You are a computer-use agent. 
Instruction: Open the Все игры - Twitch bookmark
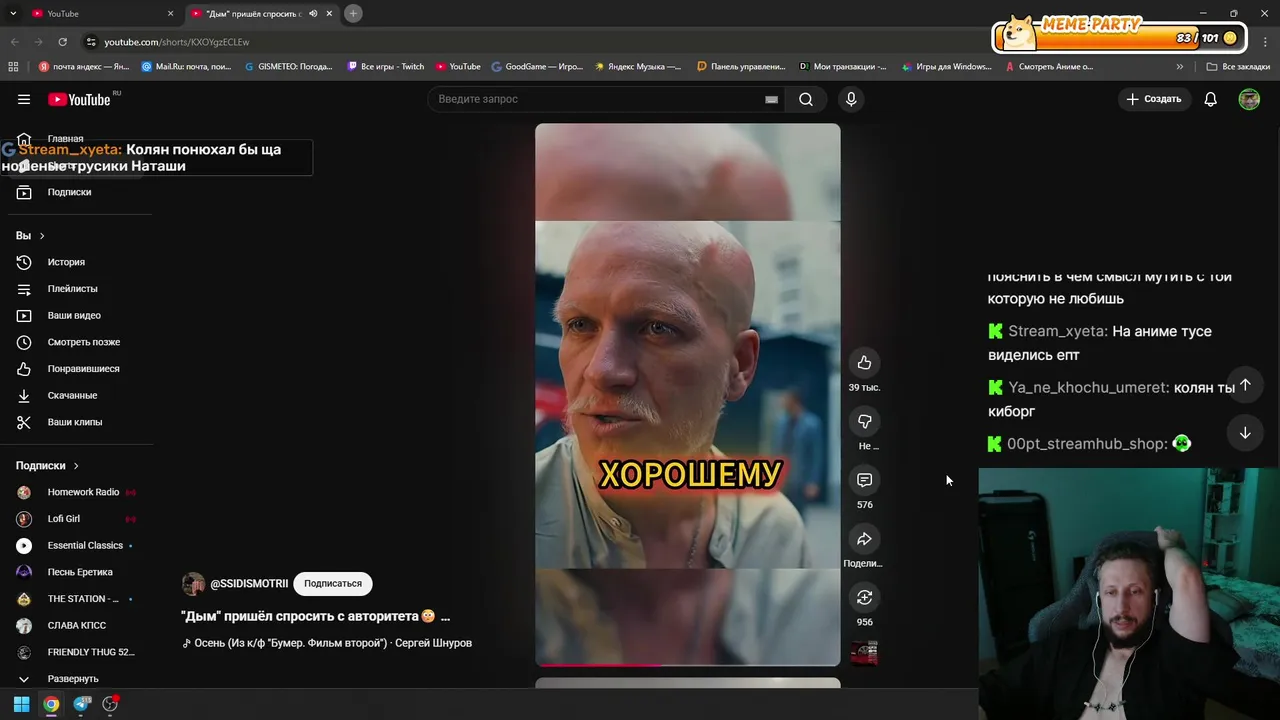point(386,67)
